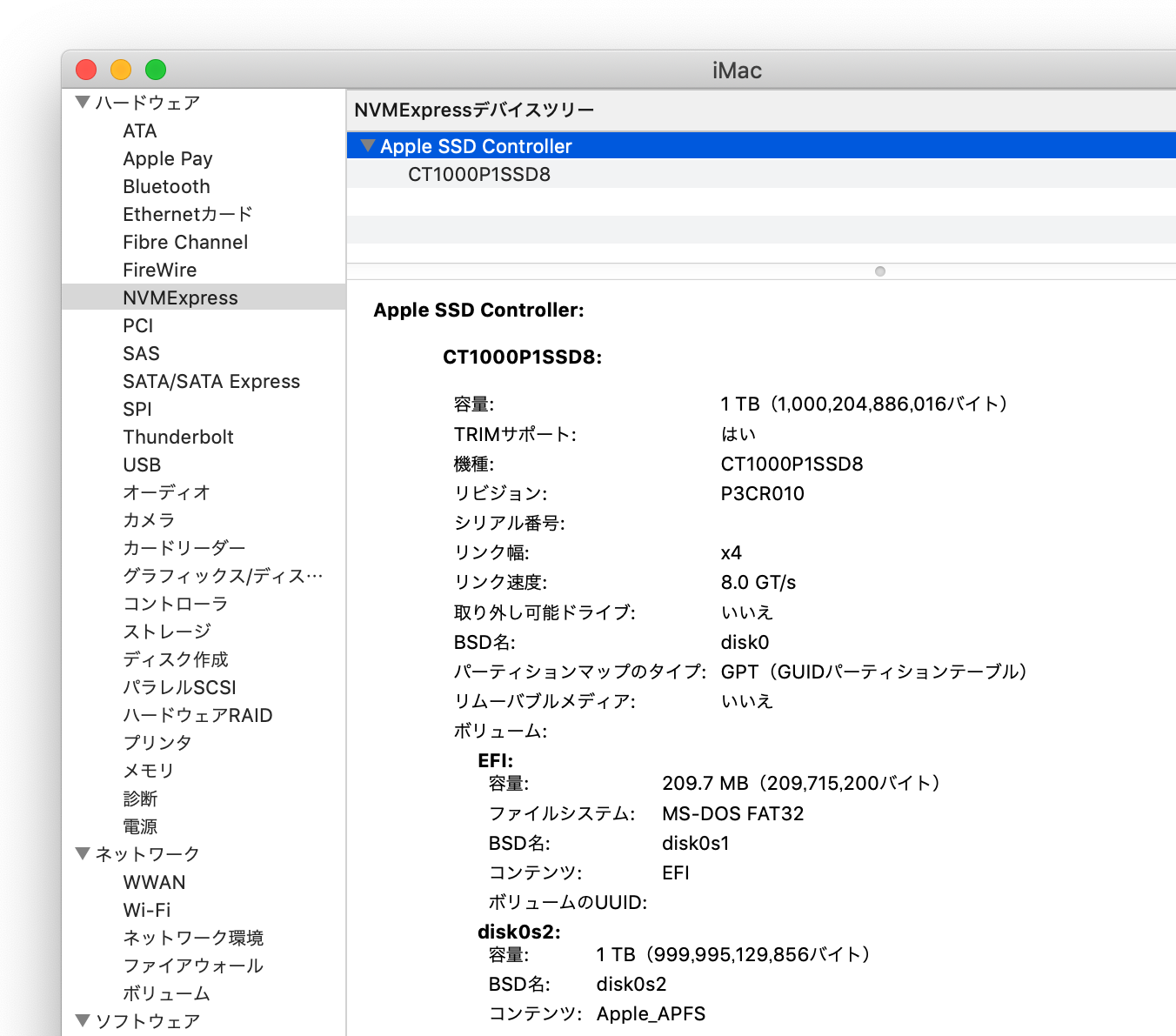Click the link width value x4
The width and height of the screenshot is (1176, 1036).
[x=732, y=553]
